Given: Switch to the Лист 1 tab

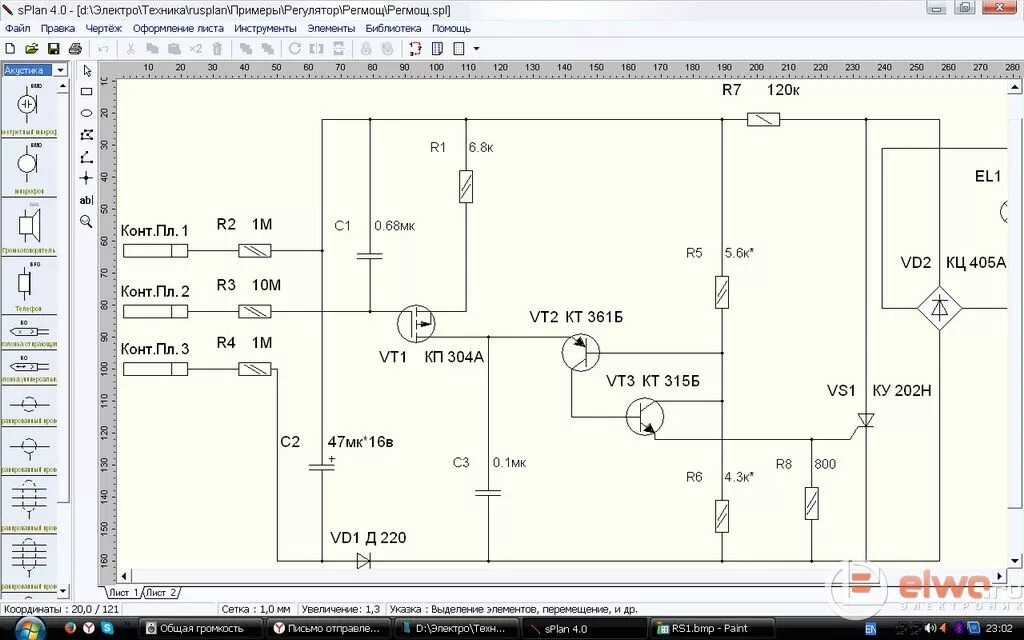Looking at the screenshot, I should [123, 592].
